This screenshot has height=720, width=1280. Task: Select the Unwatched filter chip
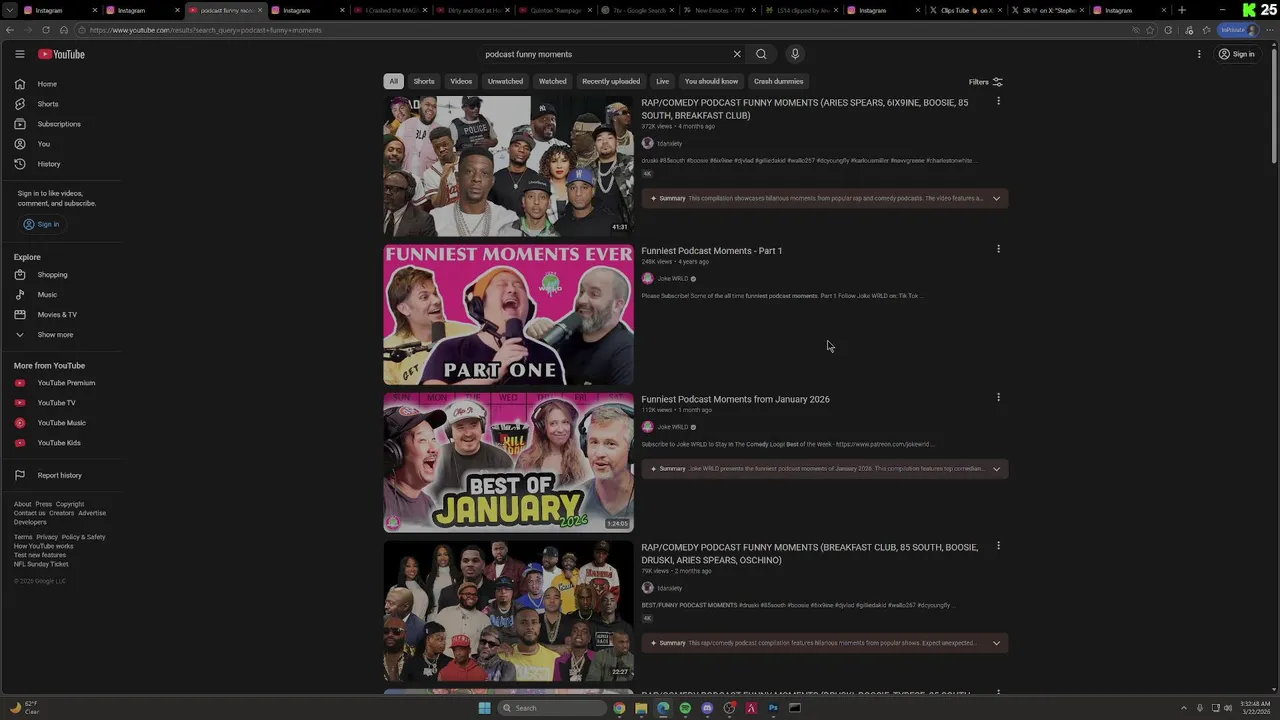[505, 81]
